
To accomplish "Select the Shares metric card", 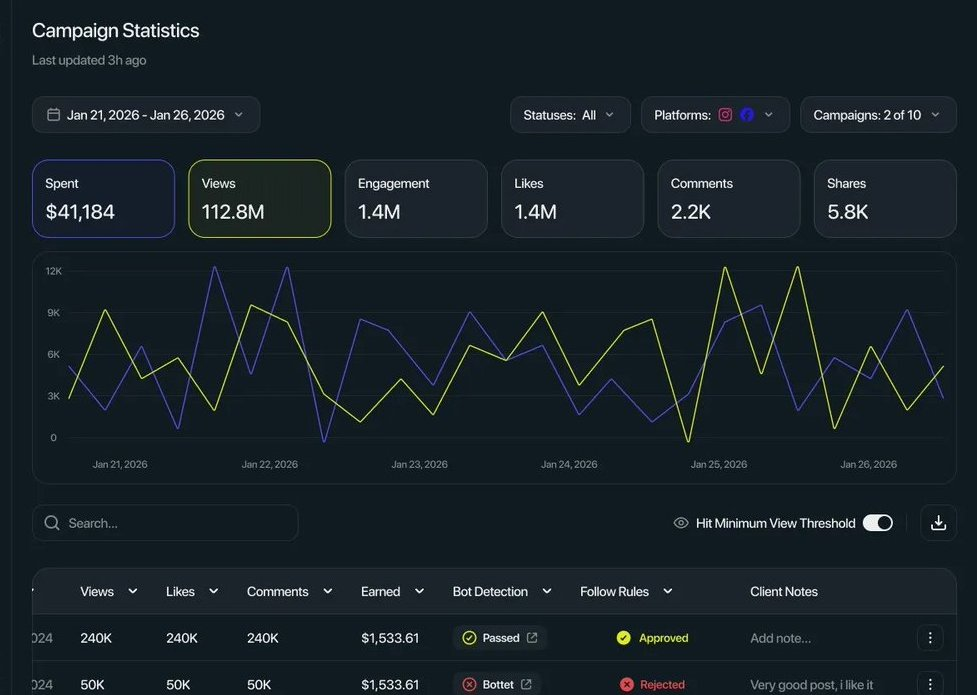I will point(885,199).
